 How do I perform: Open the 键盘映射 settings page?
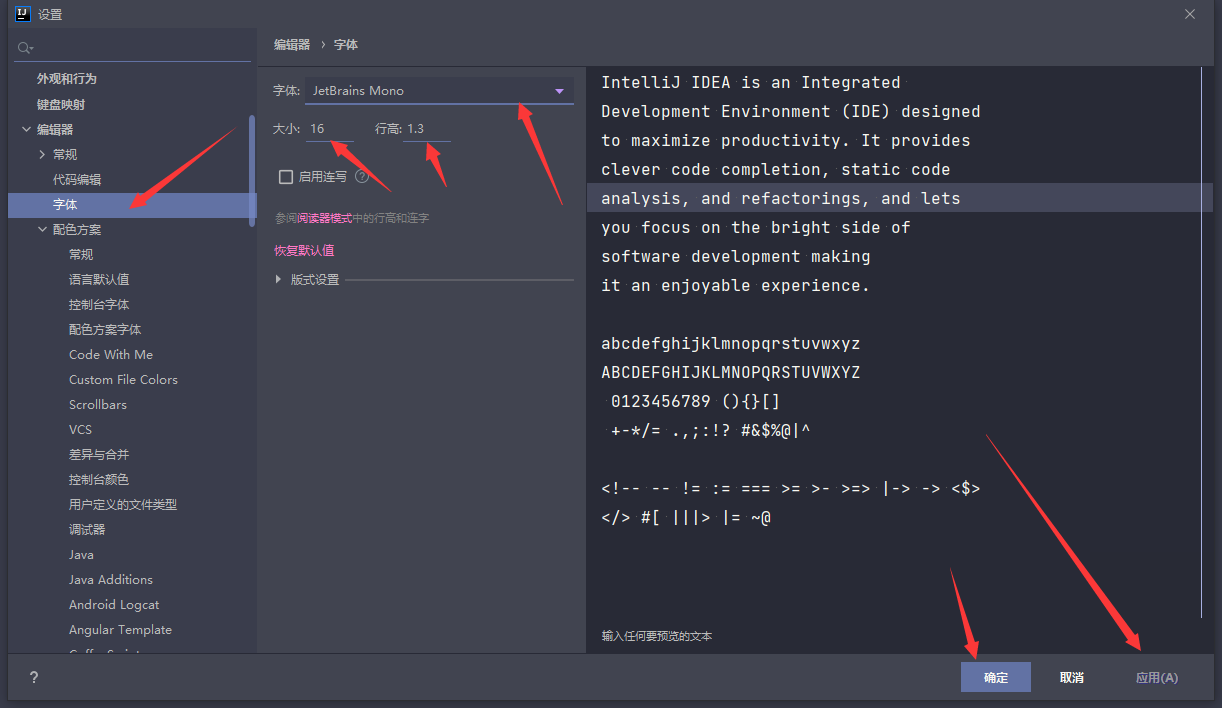[61, 104]
